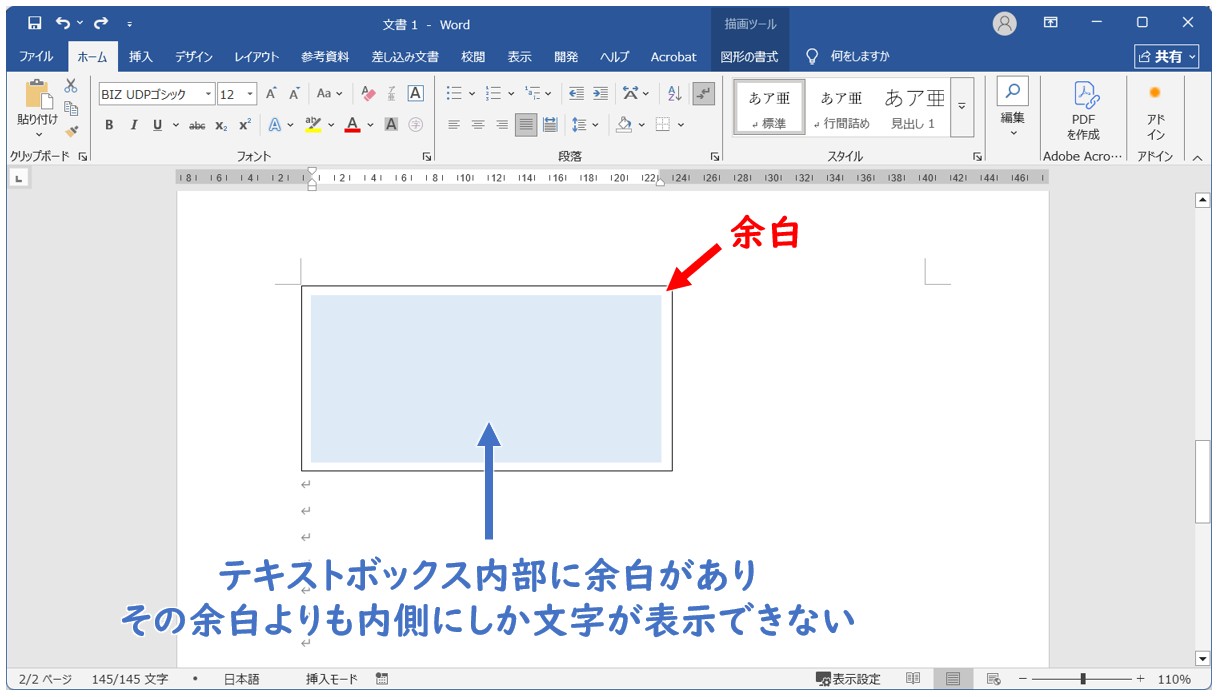The image size is (1219, 697).
Task: Click the macro recording icon in status bar
Action: tap(382, 679)
